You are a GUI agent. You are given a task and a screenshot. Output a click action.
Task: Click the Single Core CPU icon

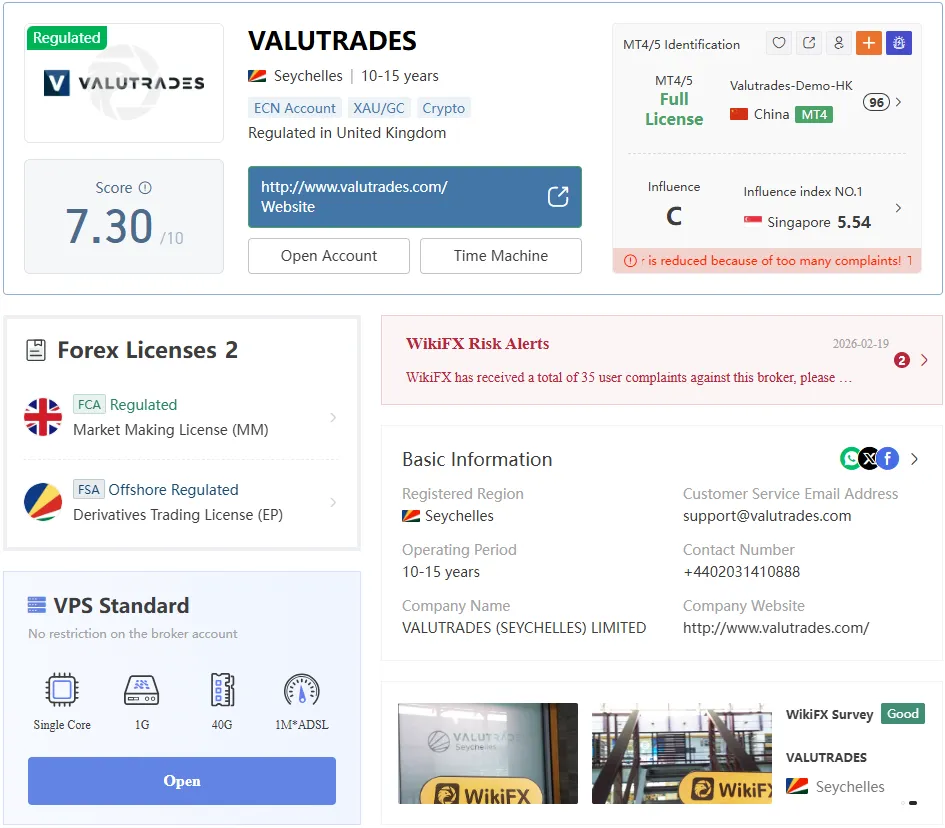(x=61, y=689)
